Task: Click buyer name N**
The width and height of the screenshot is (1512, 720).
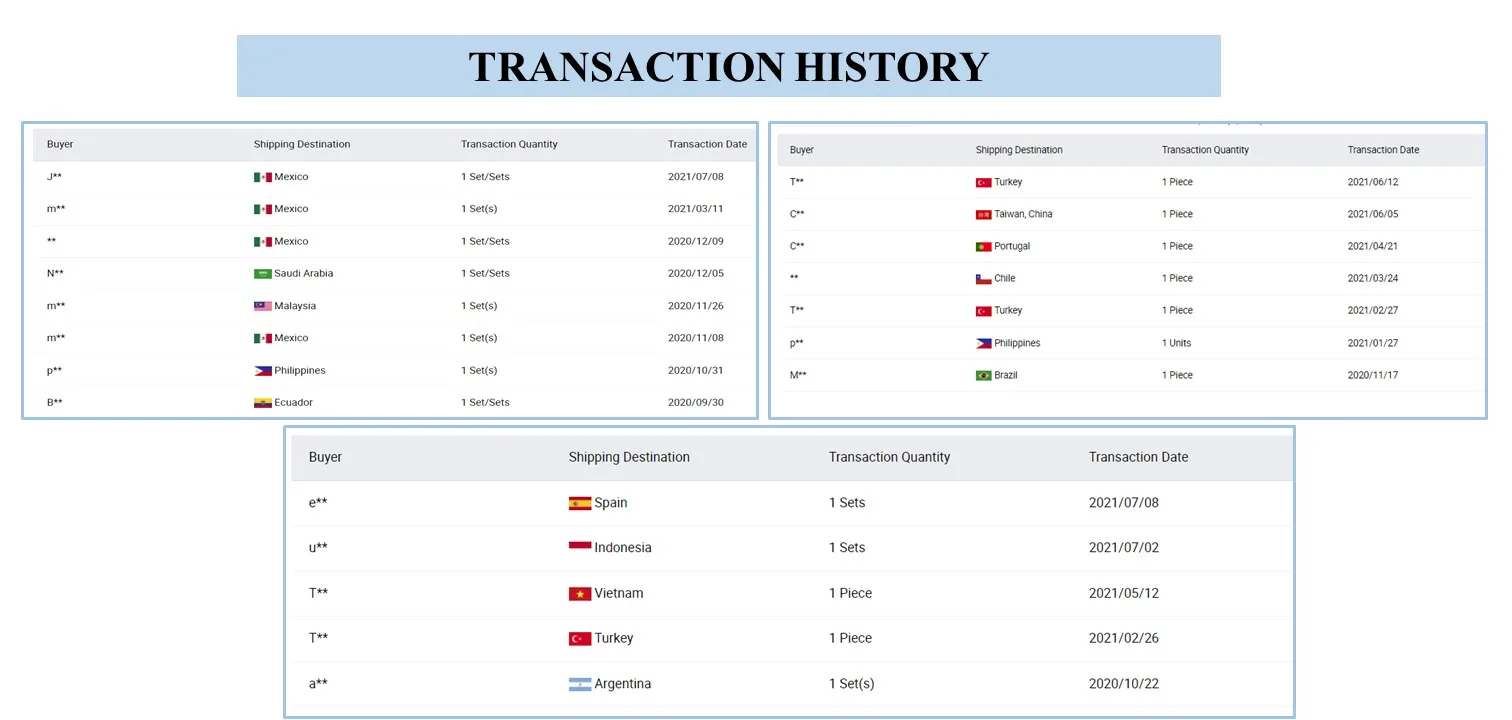Action: (x=56, y=273)
